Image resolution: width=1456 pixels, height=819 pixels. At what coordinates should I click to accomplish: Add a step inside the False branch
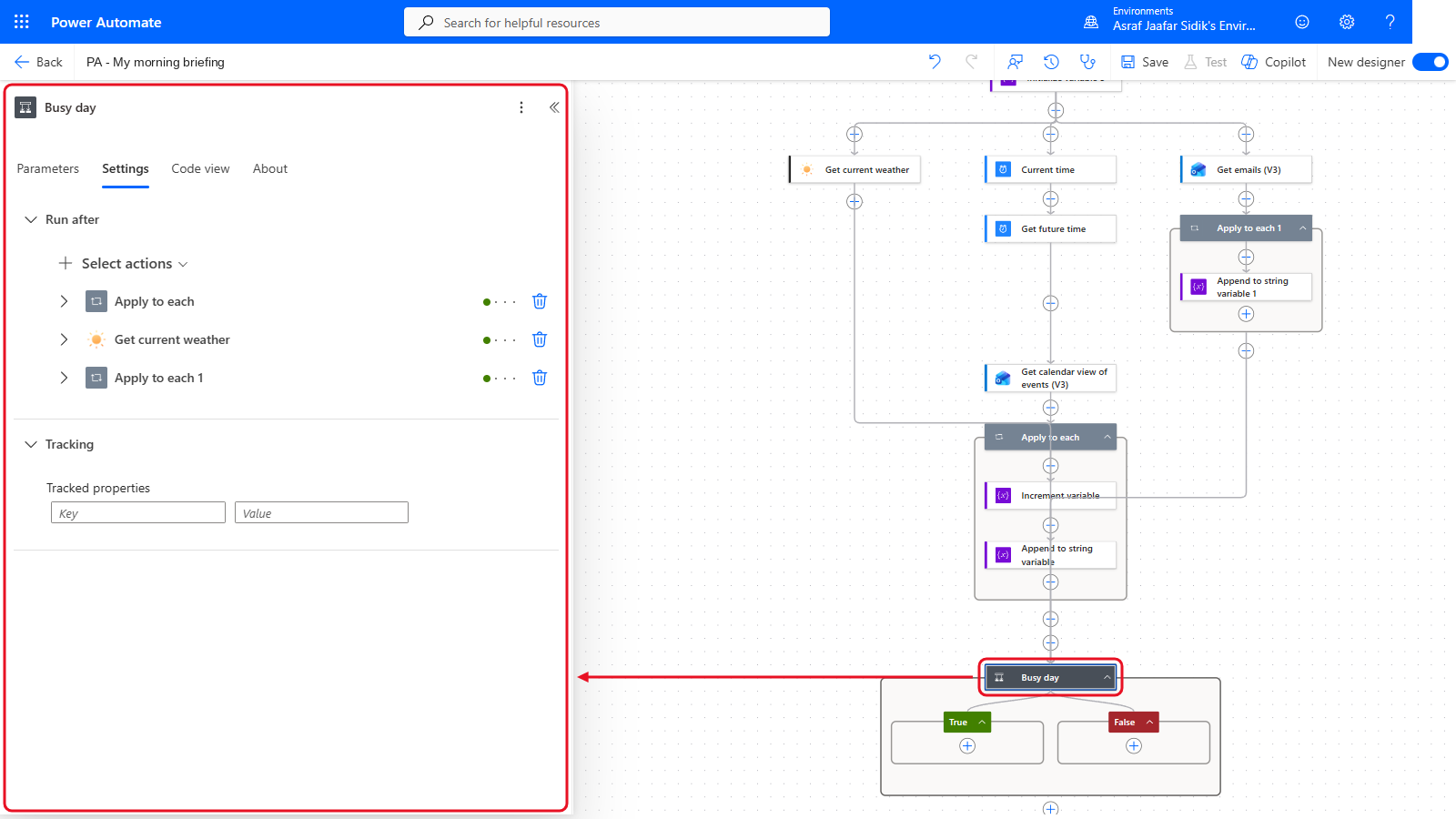1134,746
